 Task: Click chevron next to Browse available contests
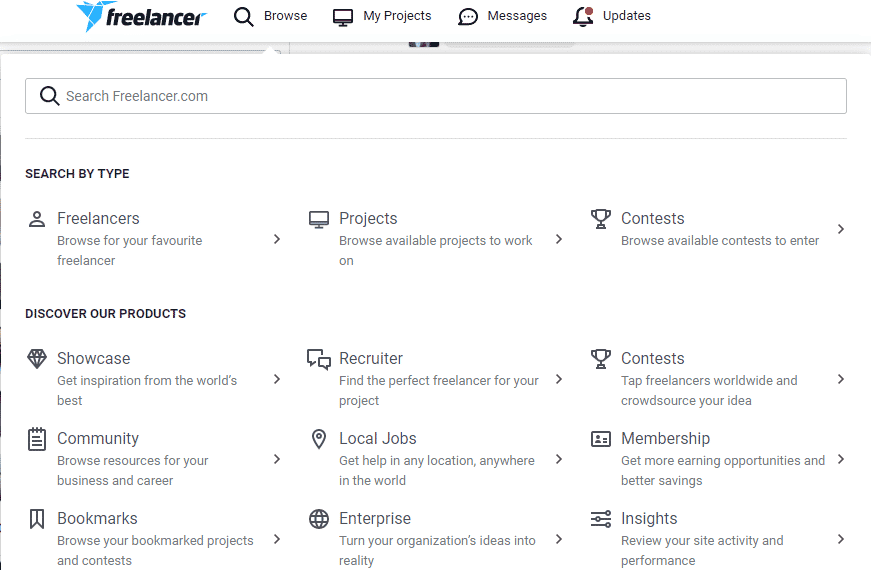point(840,229)
